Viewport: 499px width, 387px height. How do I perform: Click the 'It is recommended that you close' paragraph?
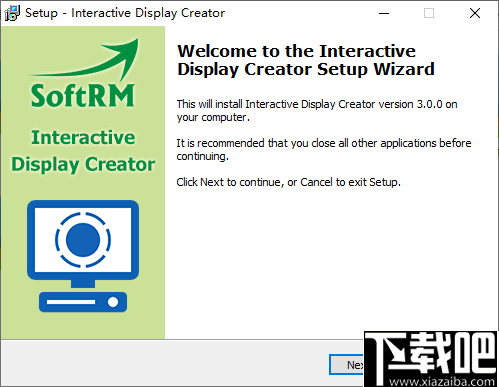[x=324, y=150]
